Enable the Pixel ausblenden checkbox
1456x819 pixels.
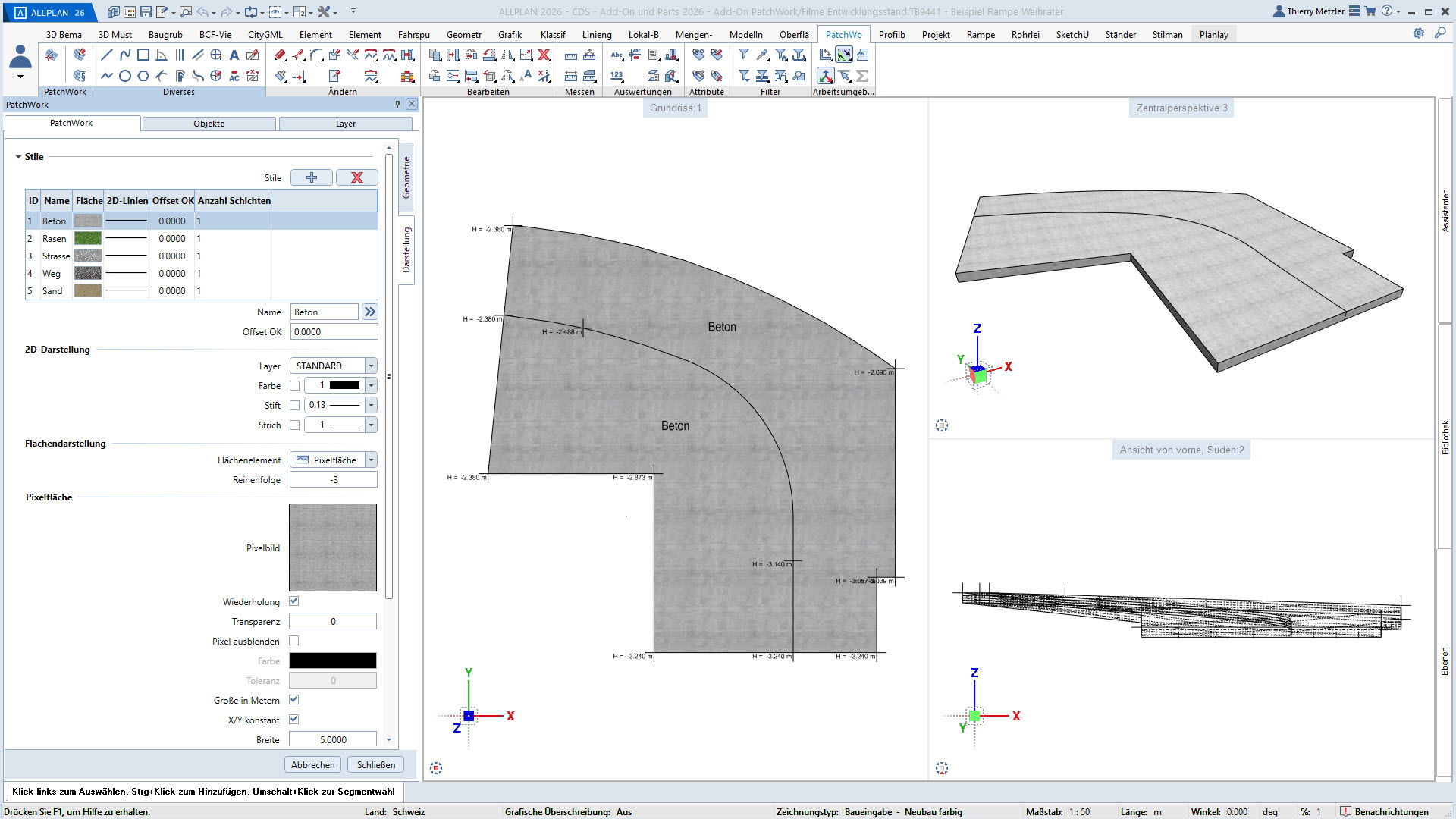point(294,641)
